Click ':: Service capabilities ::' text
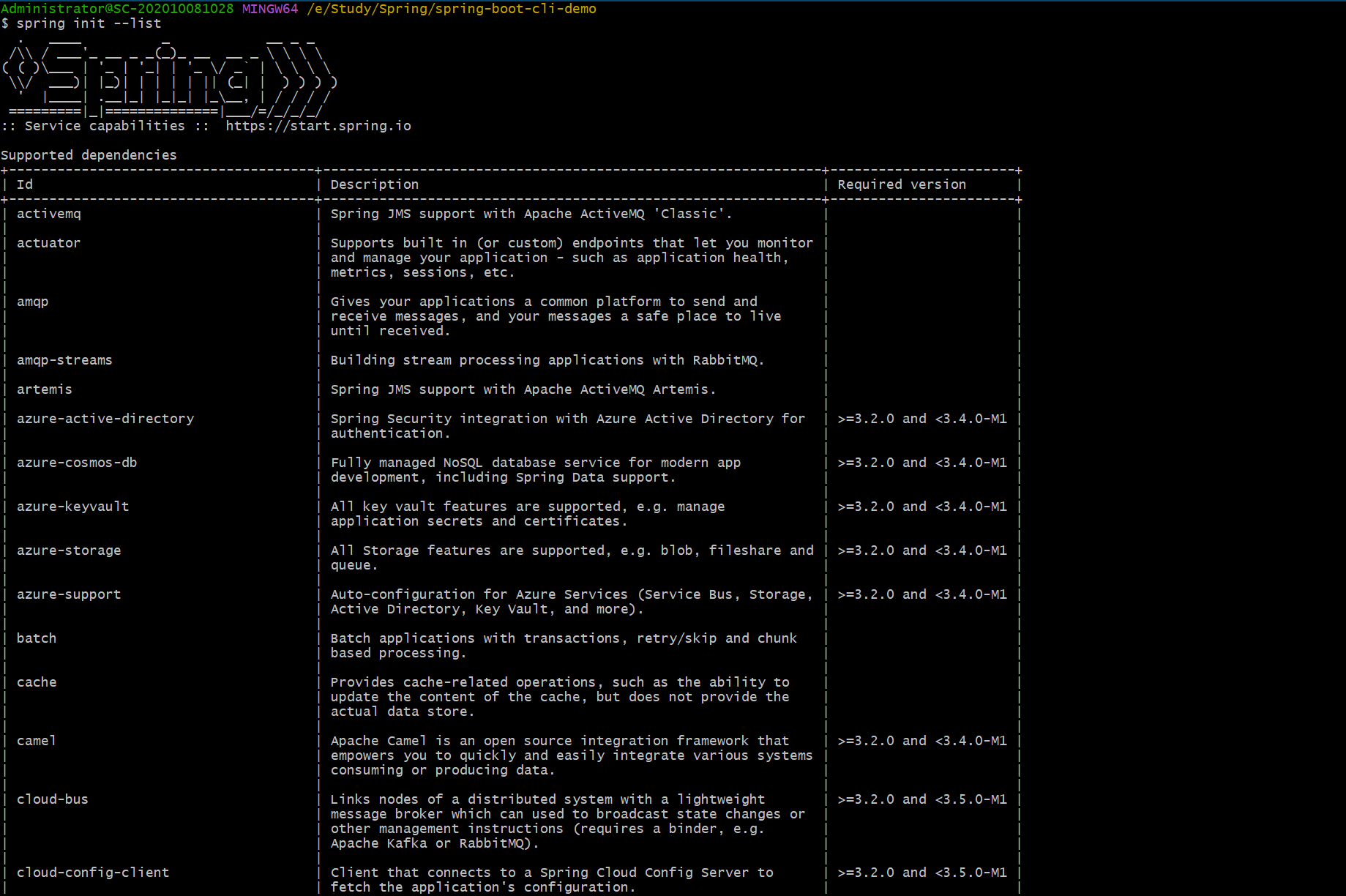 click(x=105, y=126)
